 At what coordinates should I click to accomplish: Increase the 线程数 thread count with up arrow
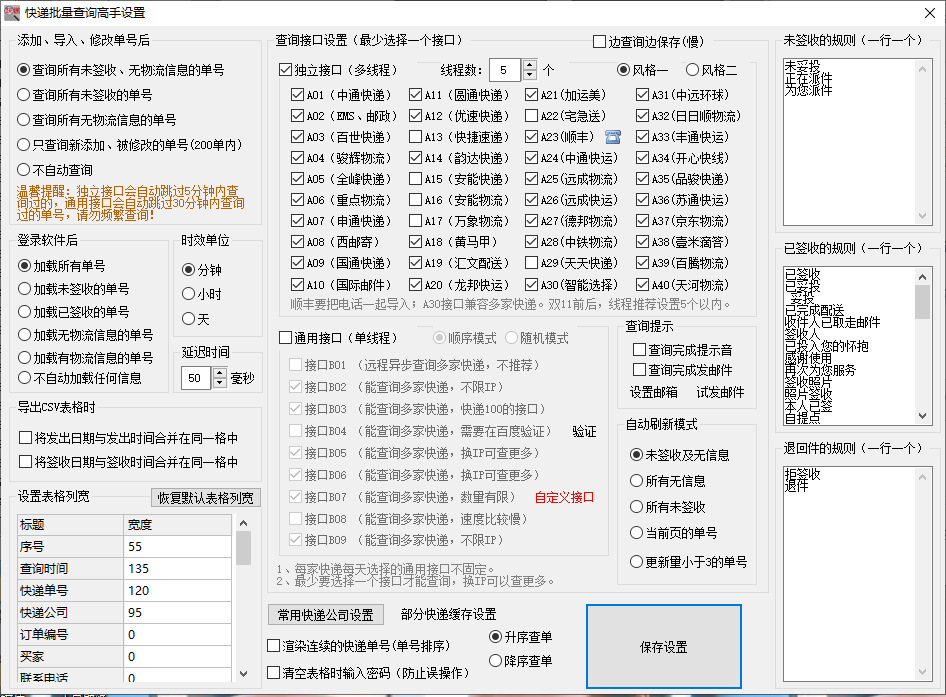(529, 65)
